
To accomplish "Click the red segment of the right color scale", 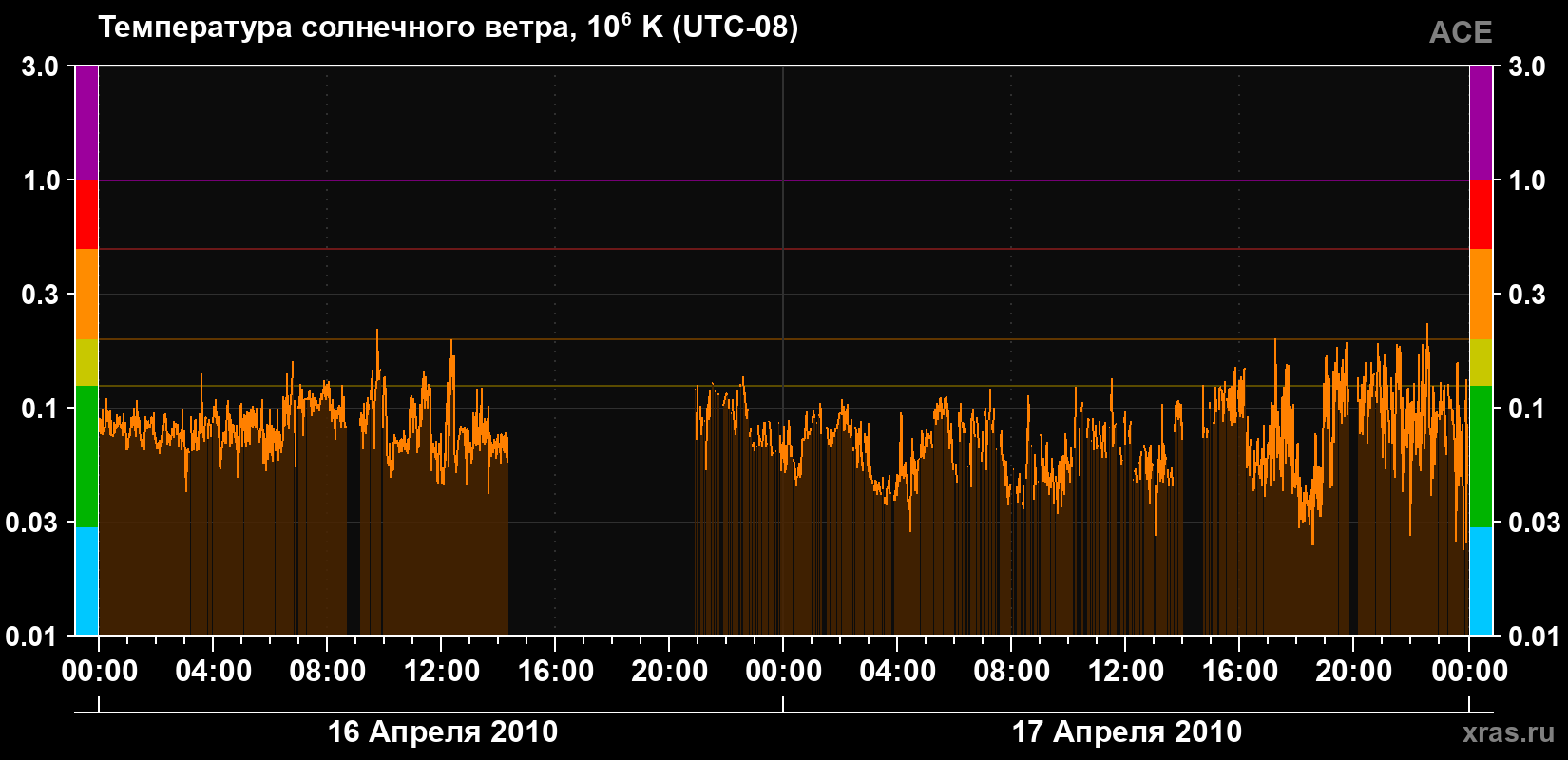I will pyautogui.click(x=1481, y=215).
